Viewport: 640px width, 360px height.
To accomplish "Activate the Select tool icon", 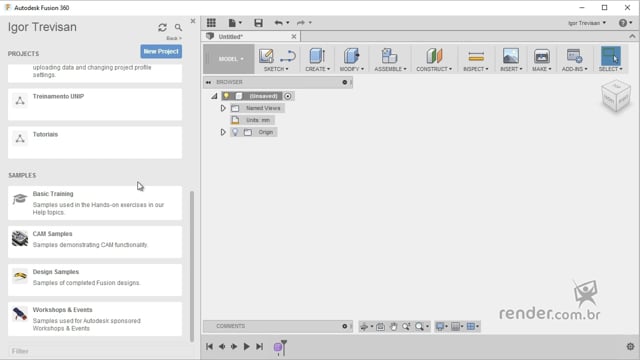I will (x=610, y=56).
